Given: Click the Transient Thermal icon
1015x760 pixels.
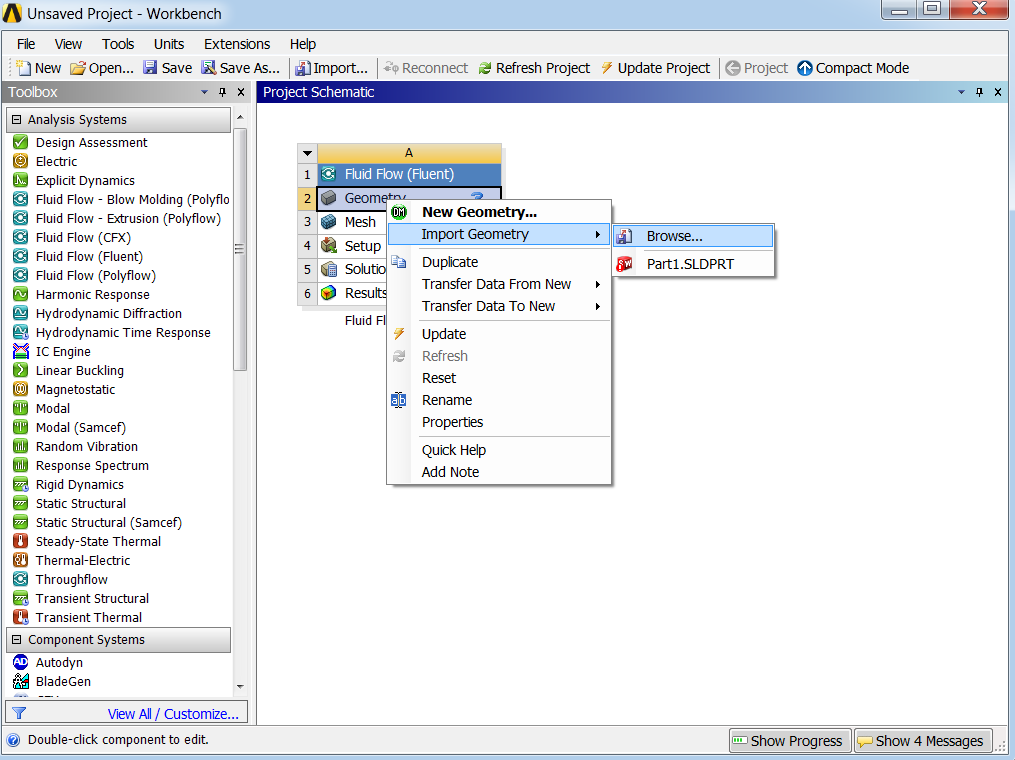Looking at the screenshot, I should [21, 618].
